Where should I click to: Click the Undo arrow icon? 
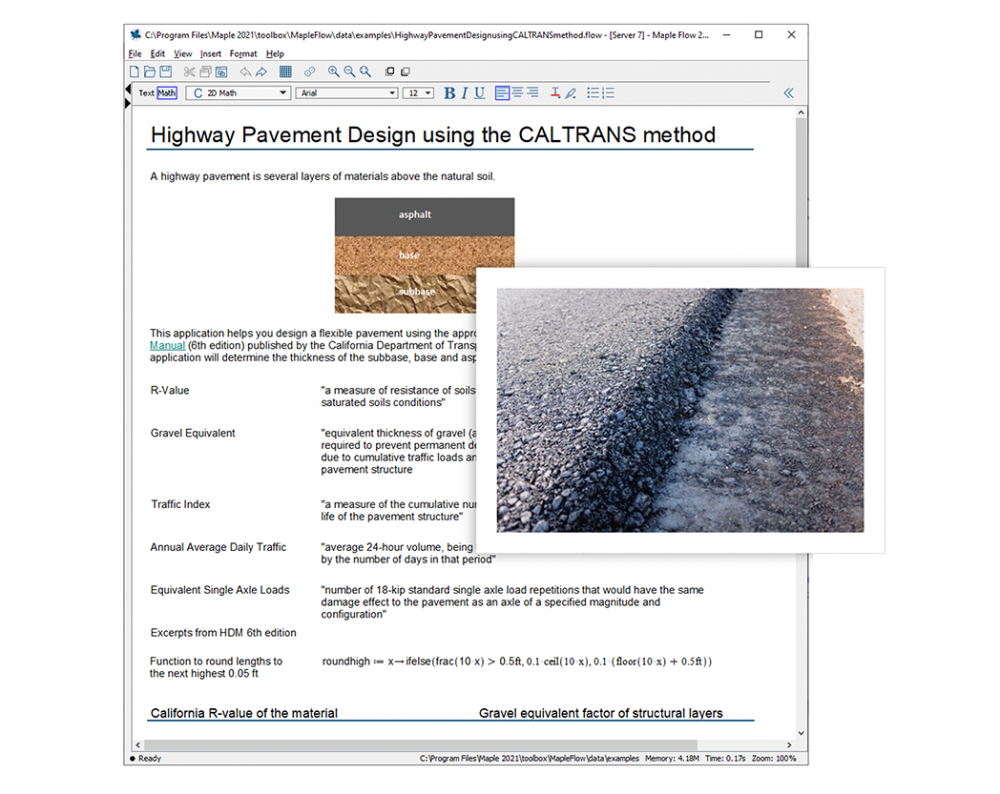pos(245,72)
